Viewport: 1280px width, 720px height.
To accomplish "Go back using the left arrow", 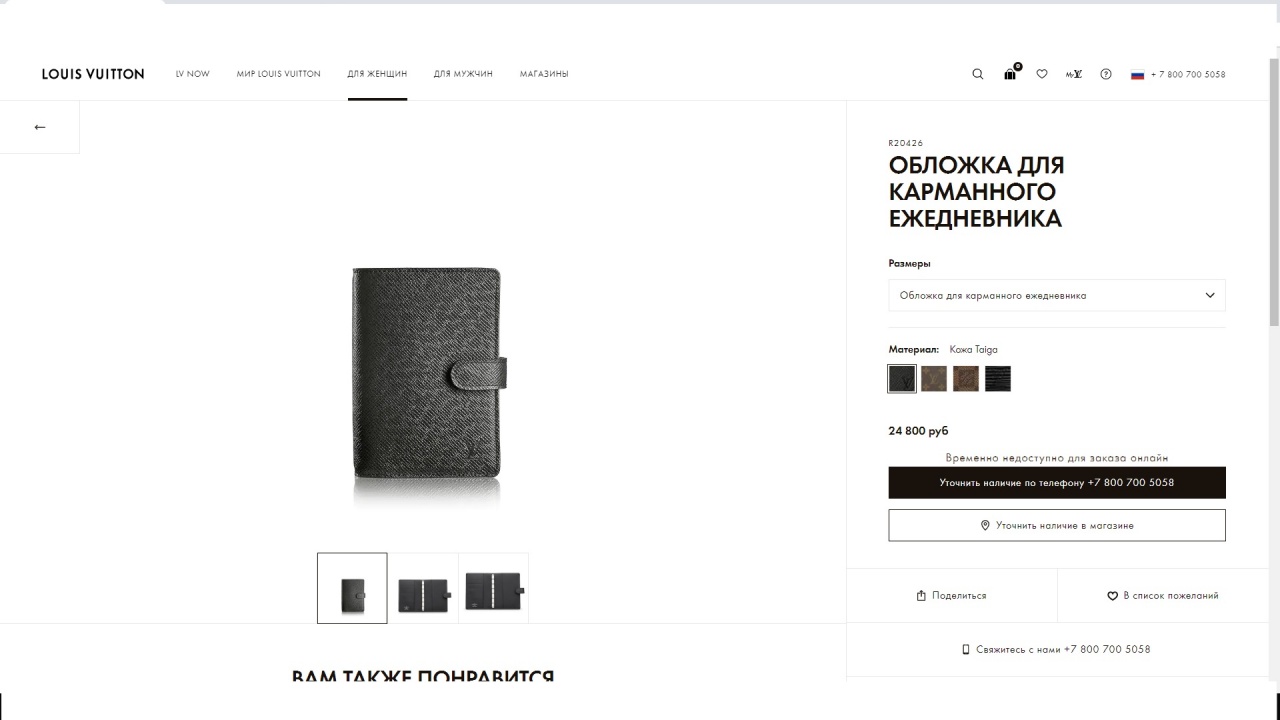I will [40, 127].
